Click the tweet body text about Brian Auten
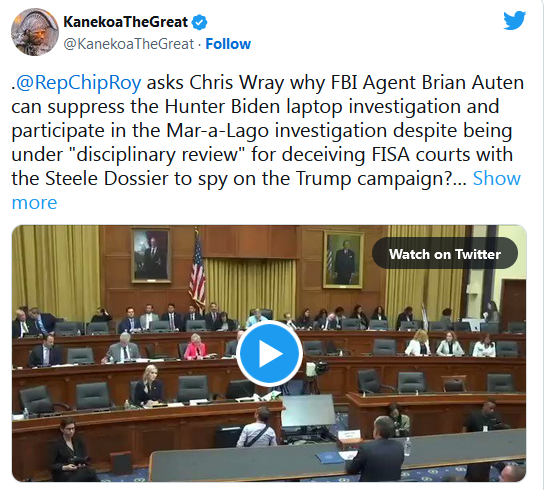Image resolution: width=555 pixels, height=490 pixels. coord(267,130)
